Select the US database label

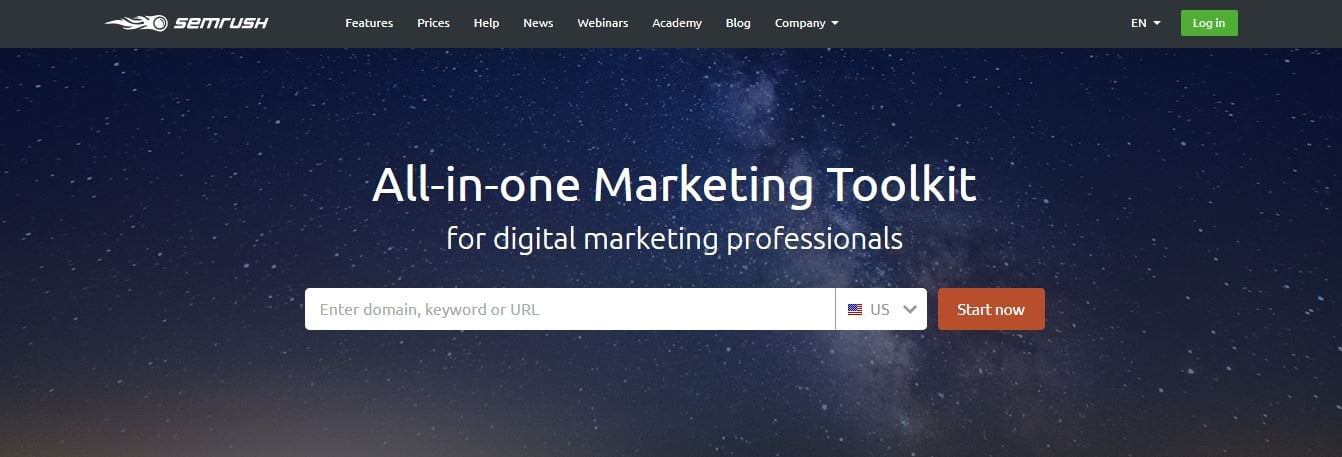[880, 310]
